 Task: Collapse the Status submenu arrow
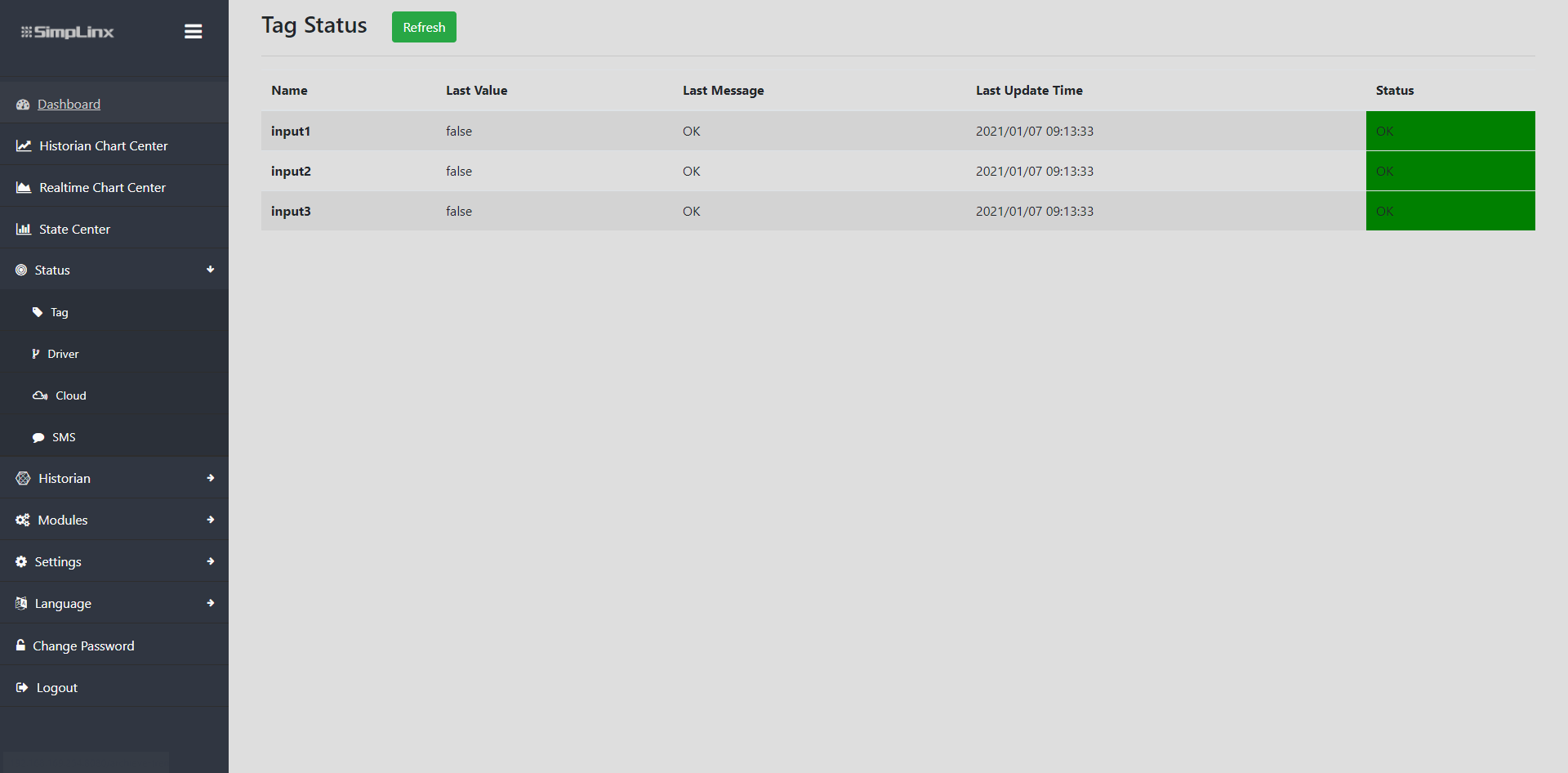pyautogui.click(x=211, y=270)
